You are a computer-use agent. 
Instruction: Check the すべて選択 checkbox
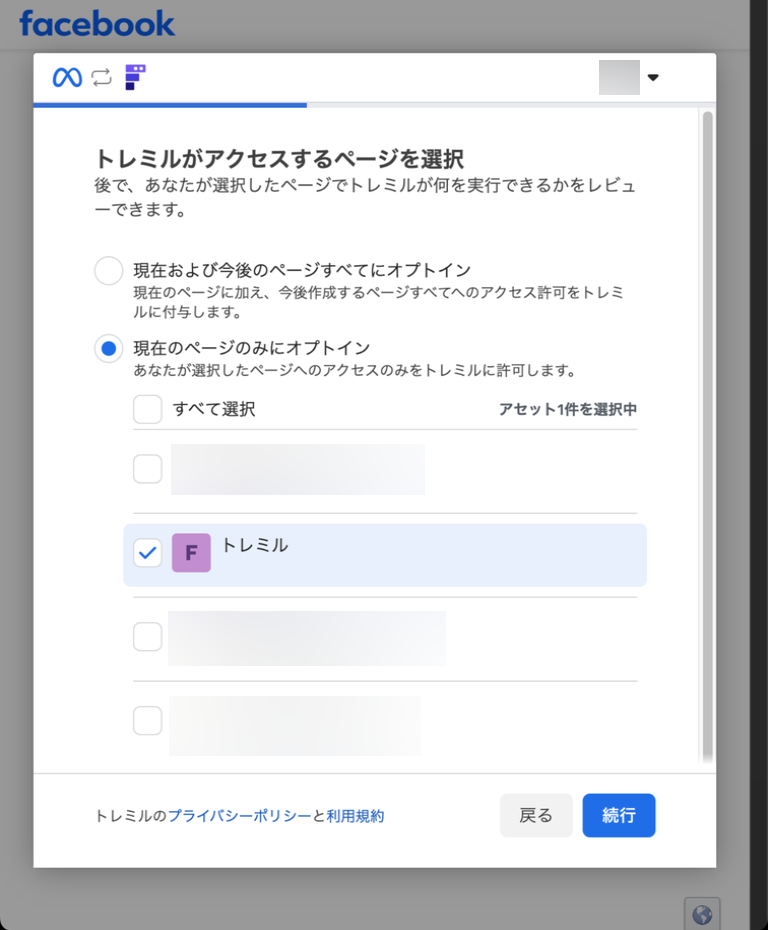148,409
